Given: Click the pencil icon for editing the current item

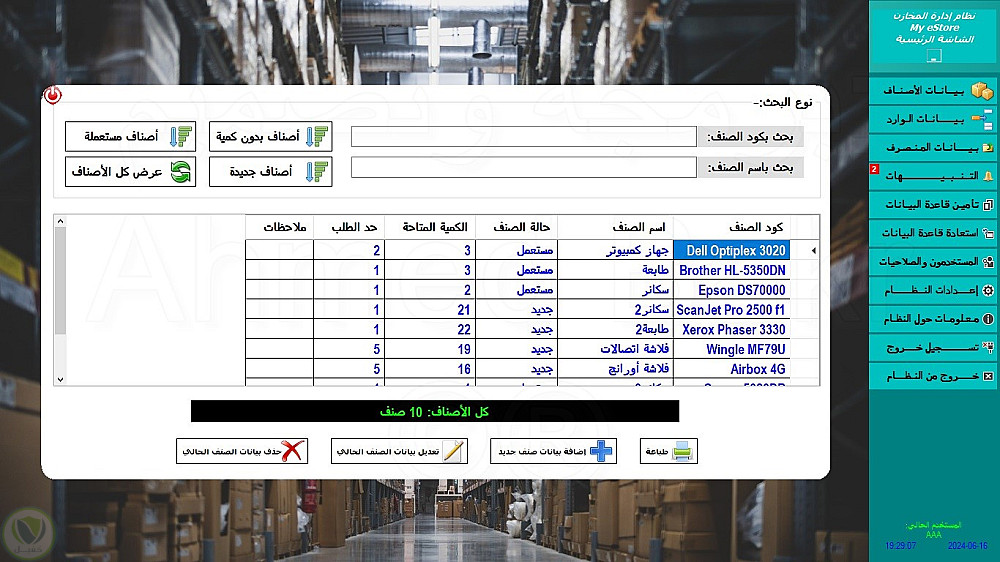Looking at the screenshot, I should click(453, 451).
